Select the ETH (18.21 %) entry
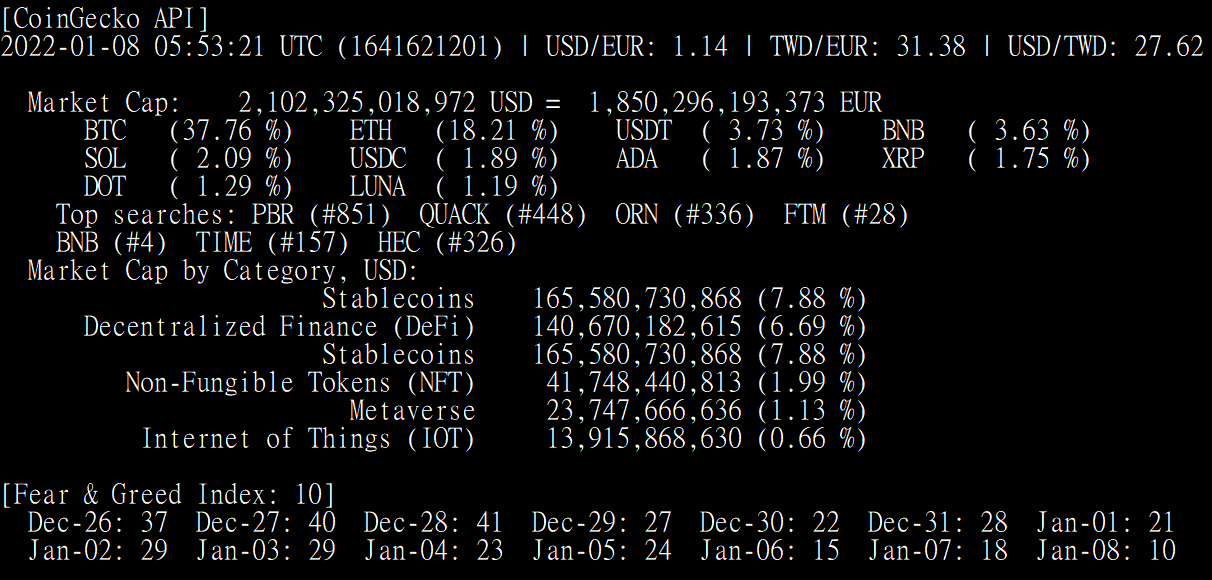The image size is (1212, 580). point(454,130)
